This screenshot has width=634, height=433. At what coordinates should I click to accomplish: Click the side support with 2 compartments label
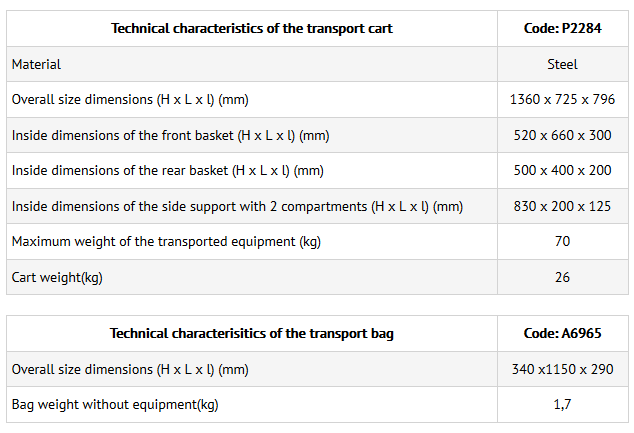coord(237,206)
